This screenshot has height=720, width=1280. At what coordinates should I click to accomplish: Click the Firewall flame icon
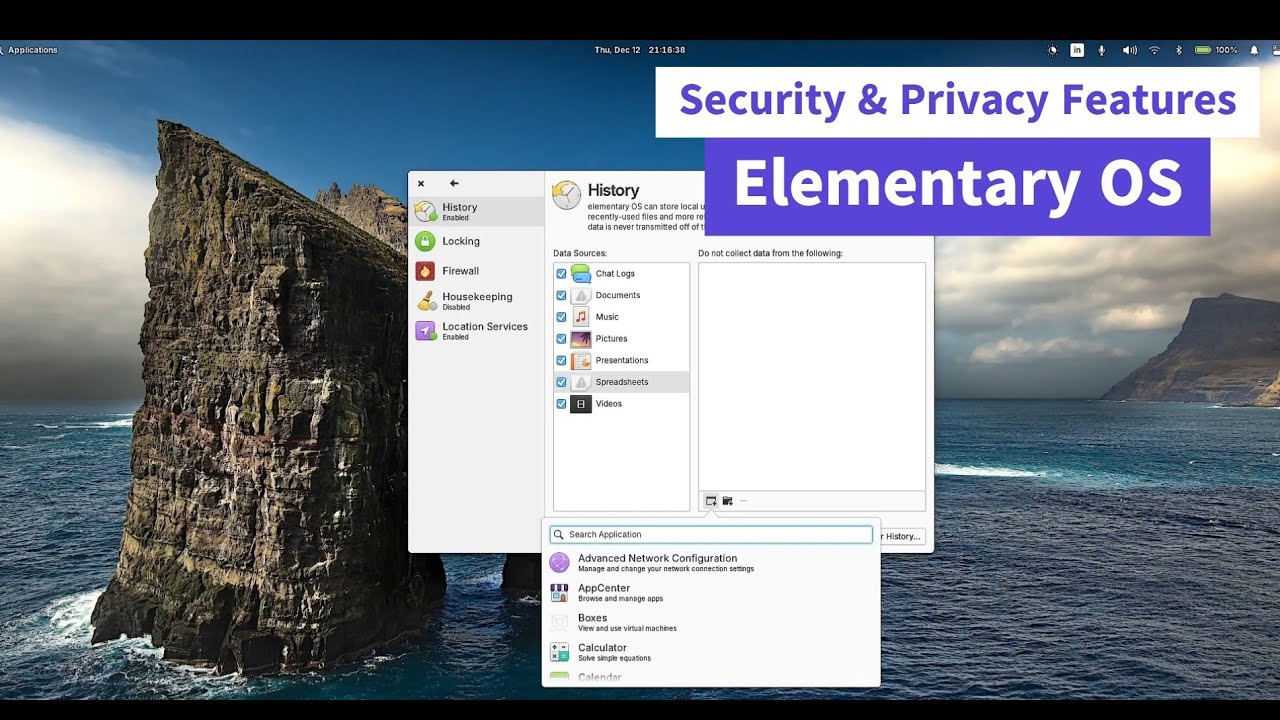click(425, 271)
